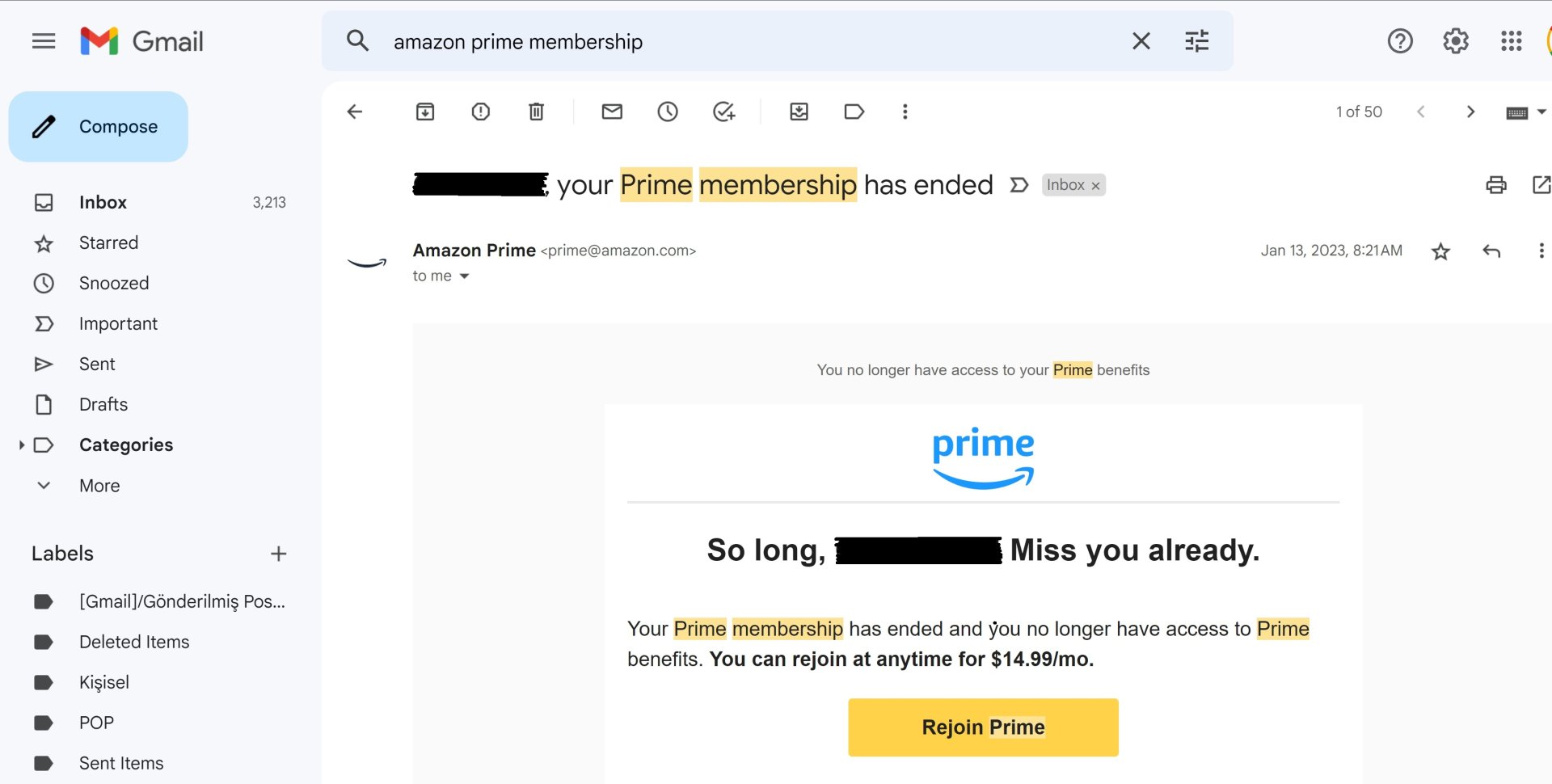Clear the search query with the X
Viewport: 1552px width, 784px height.
[1141, 40]
